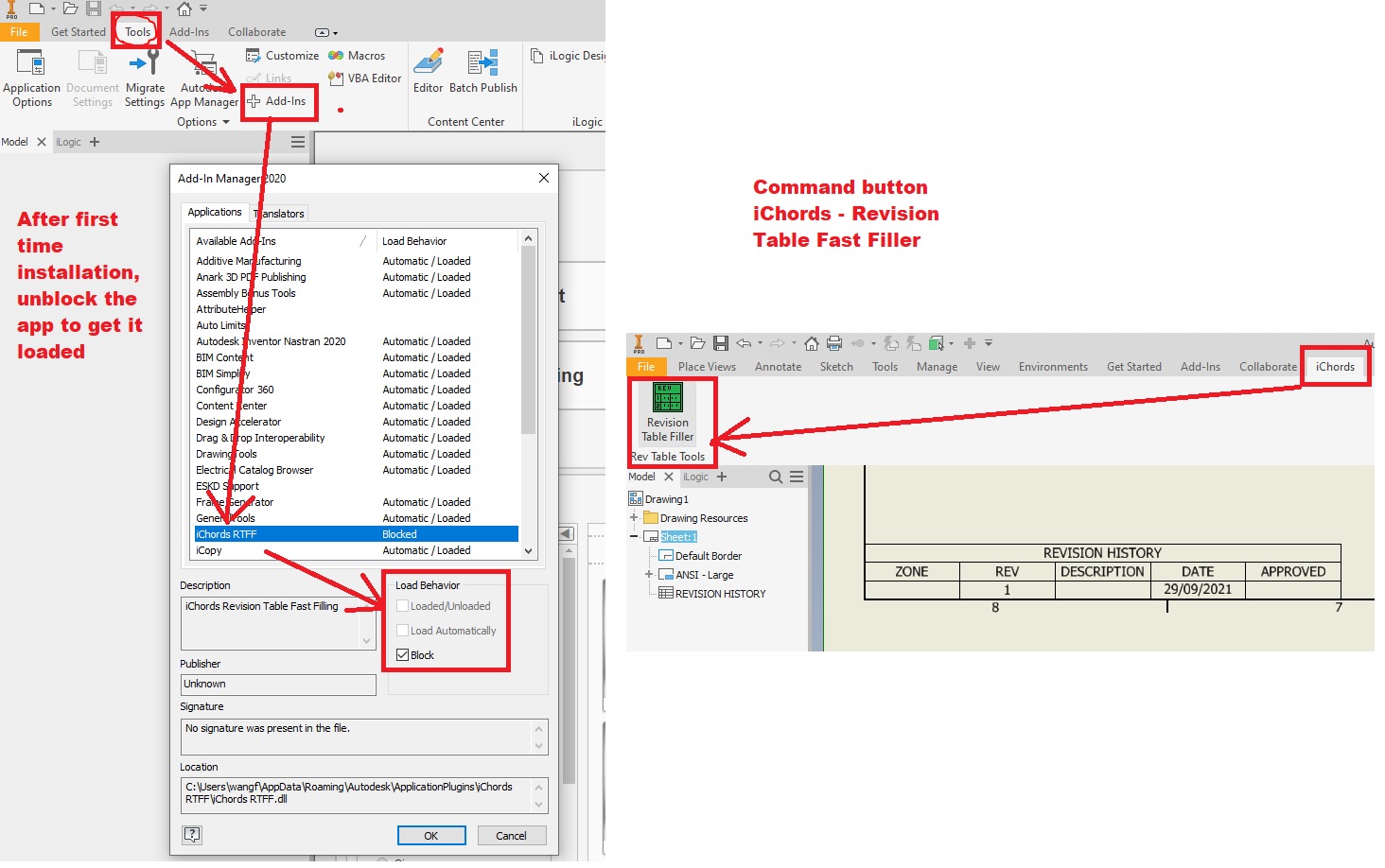Select REVISION HISTORY in the browser tree
The height and width of the screenshot is (868, 1385).
point(720,594)
